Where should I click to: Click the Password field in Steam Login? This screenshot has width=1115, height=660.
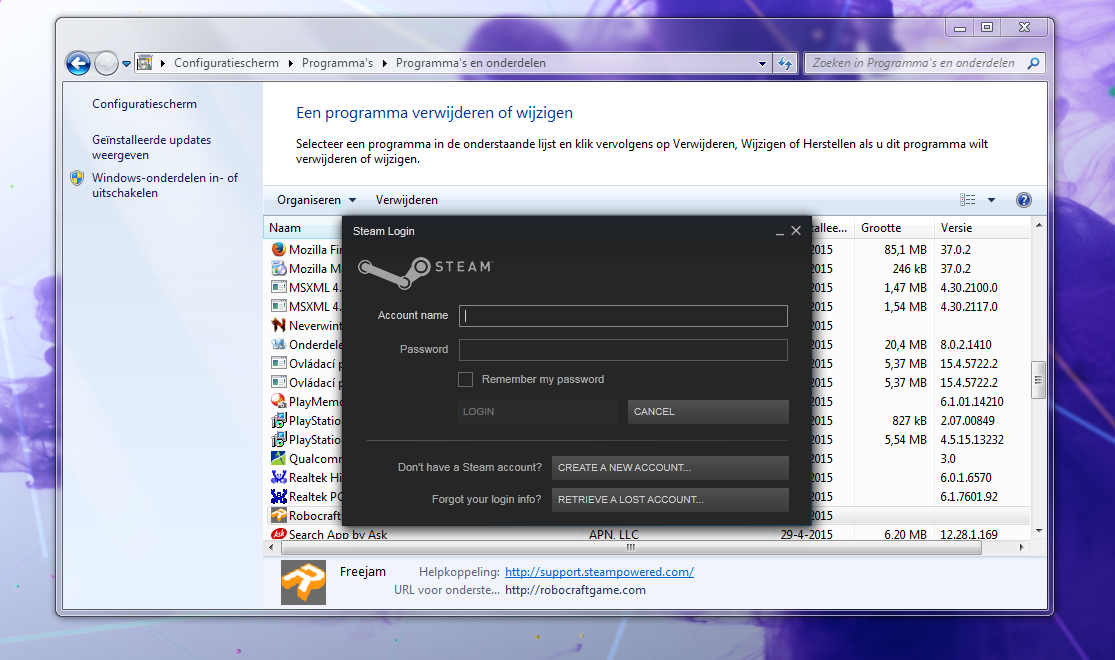pos(624,350)
